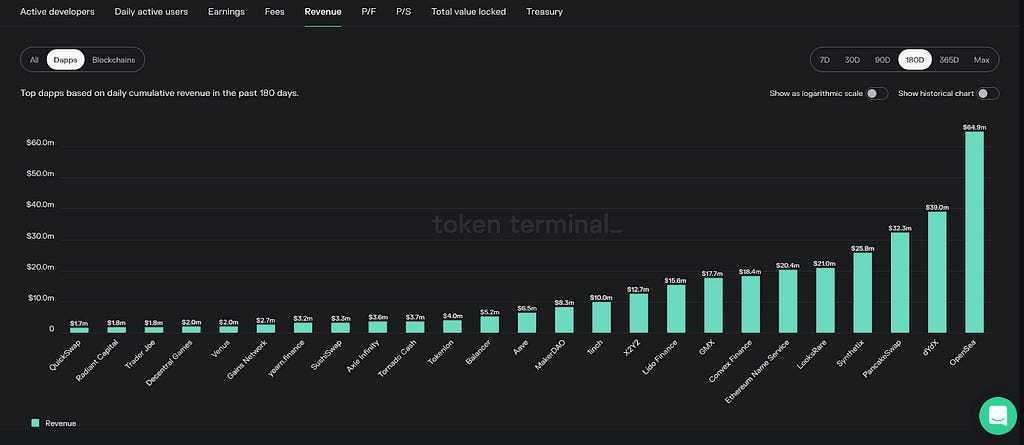This screenshot has width=1024, height=445.
Task: Click the $10.0m y-axis label
Action: pos(40,299)
